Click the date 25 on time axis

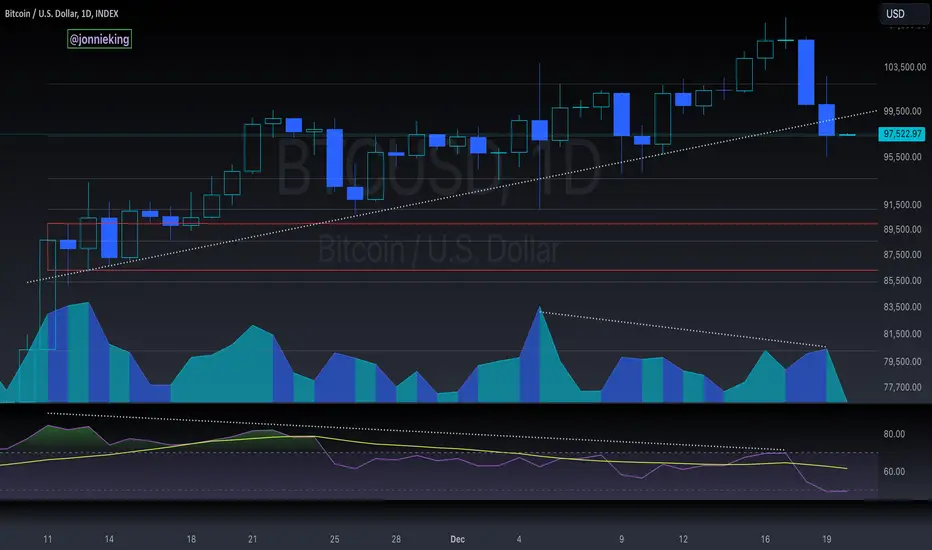coord(335,539)
